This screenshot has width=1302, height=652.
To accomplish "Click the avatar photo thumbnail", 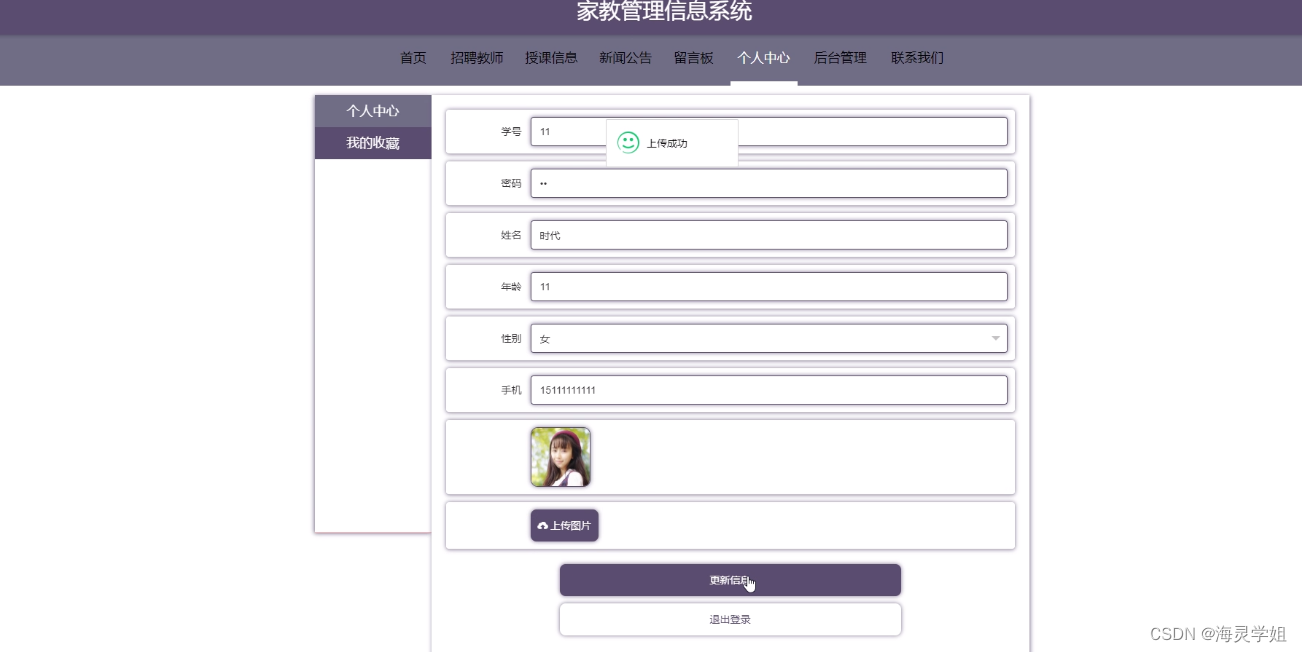I will point(560,456).
